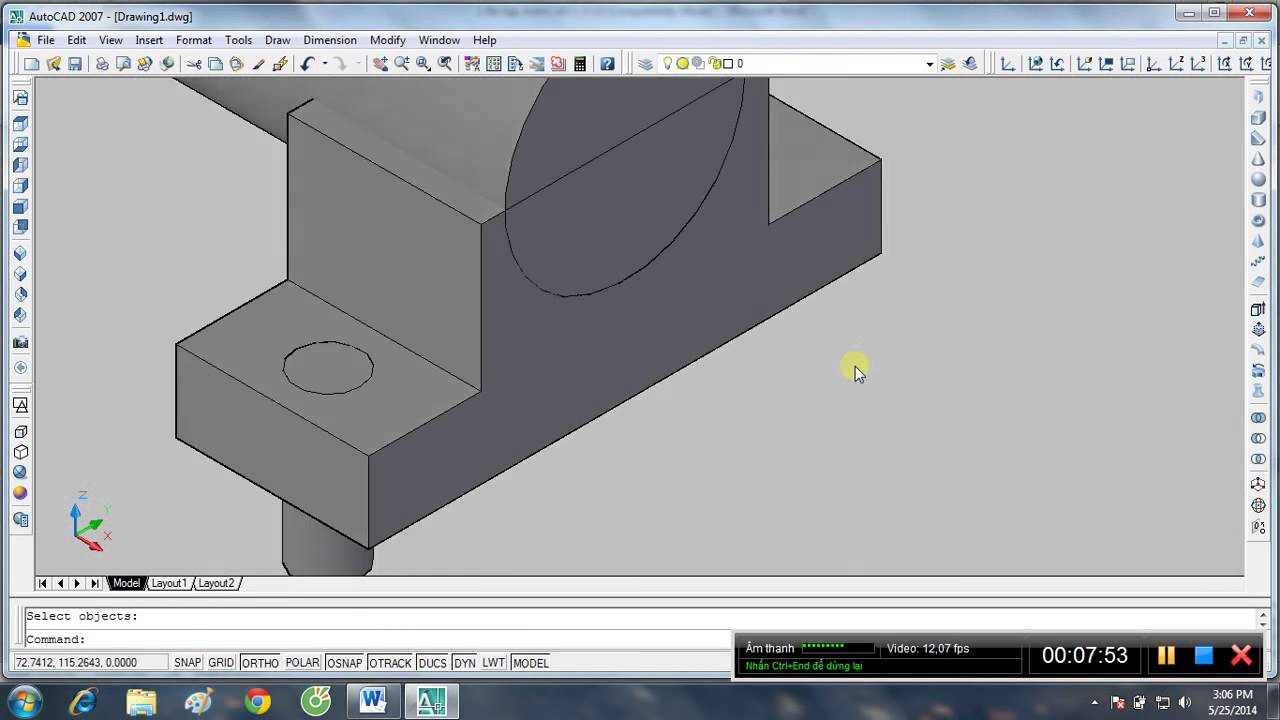Open the redo history dropdown arrow

click(x=357, y=64)
